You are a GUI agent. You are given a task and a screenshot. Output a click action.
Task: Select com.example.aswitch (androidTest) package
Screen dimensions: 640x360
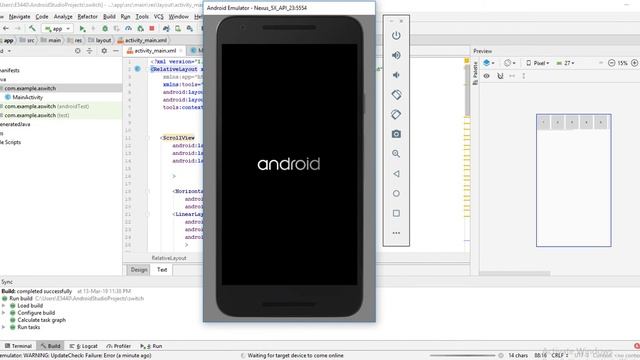[x=47, y=106]
